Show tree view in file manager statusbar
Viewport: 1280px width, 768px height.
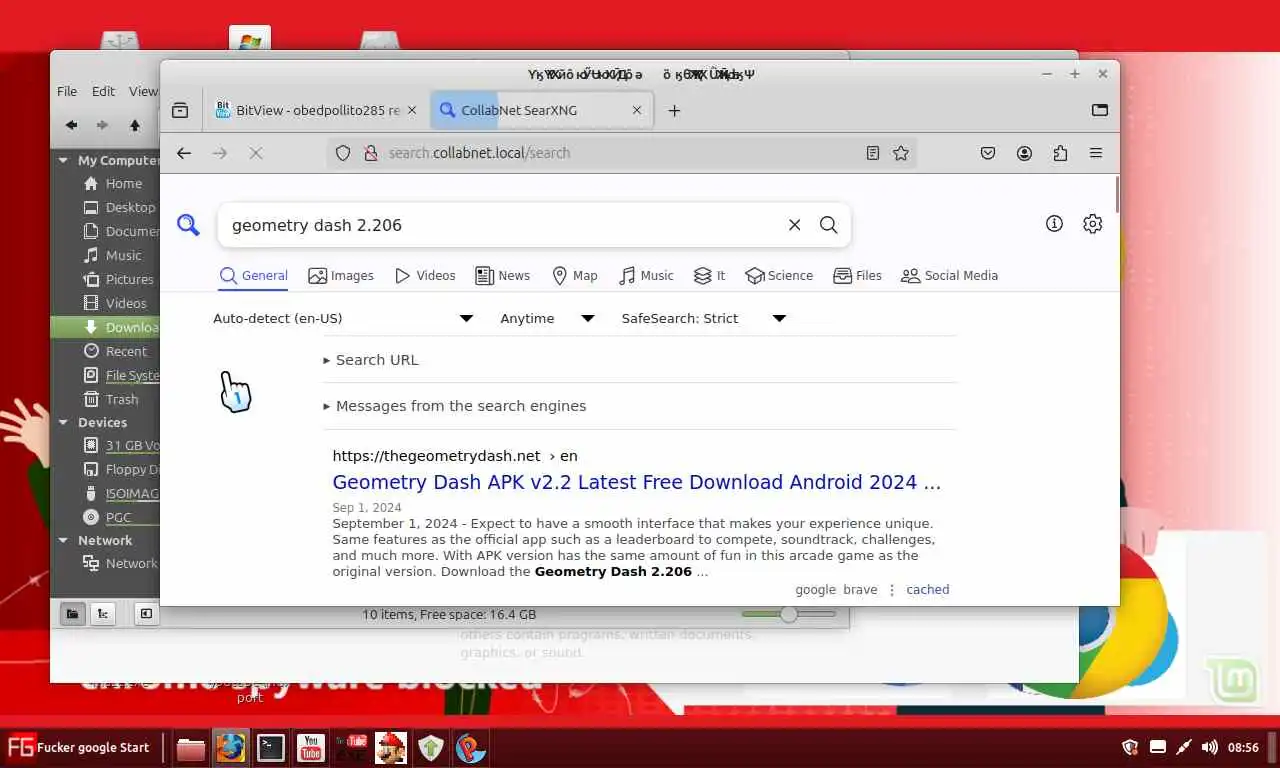point(102,614)
